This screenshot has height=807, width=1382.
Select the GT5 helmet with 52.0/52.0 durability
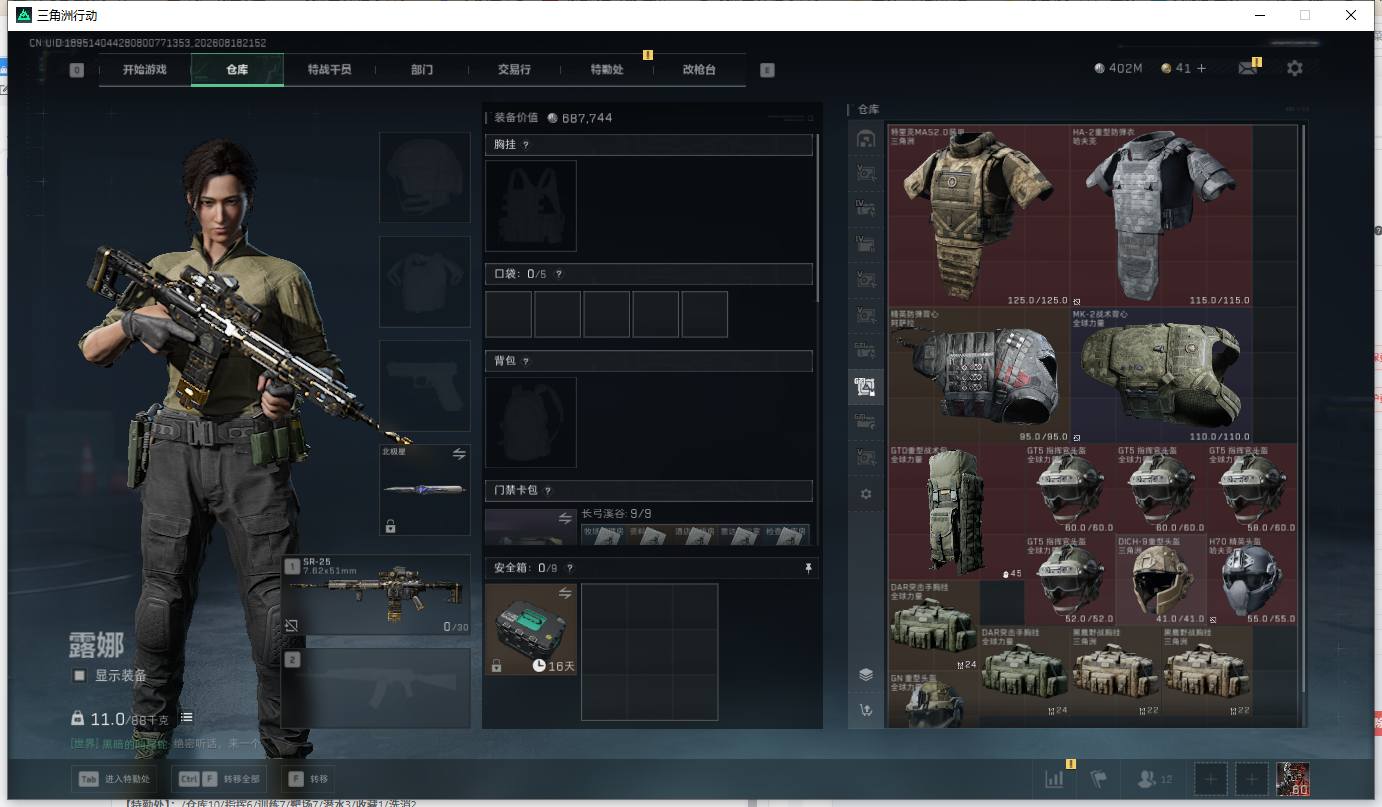[1070, 580]
